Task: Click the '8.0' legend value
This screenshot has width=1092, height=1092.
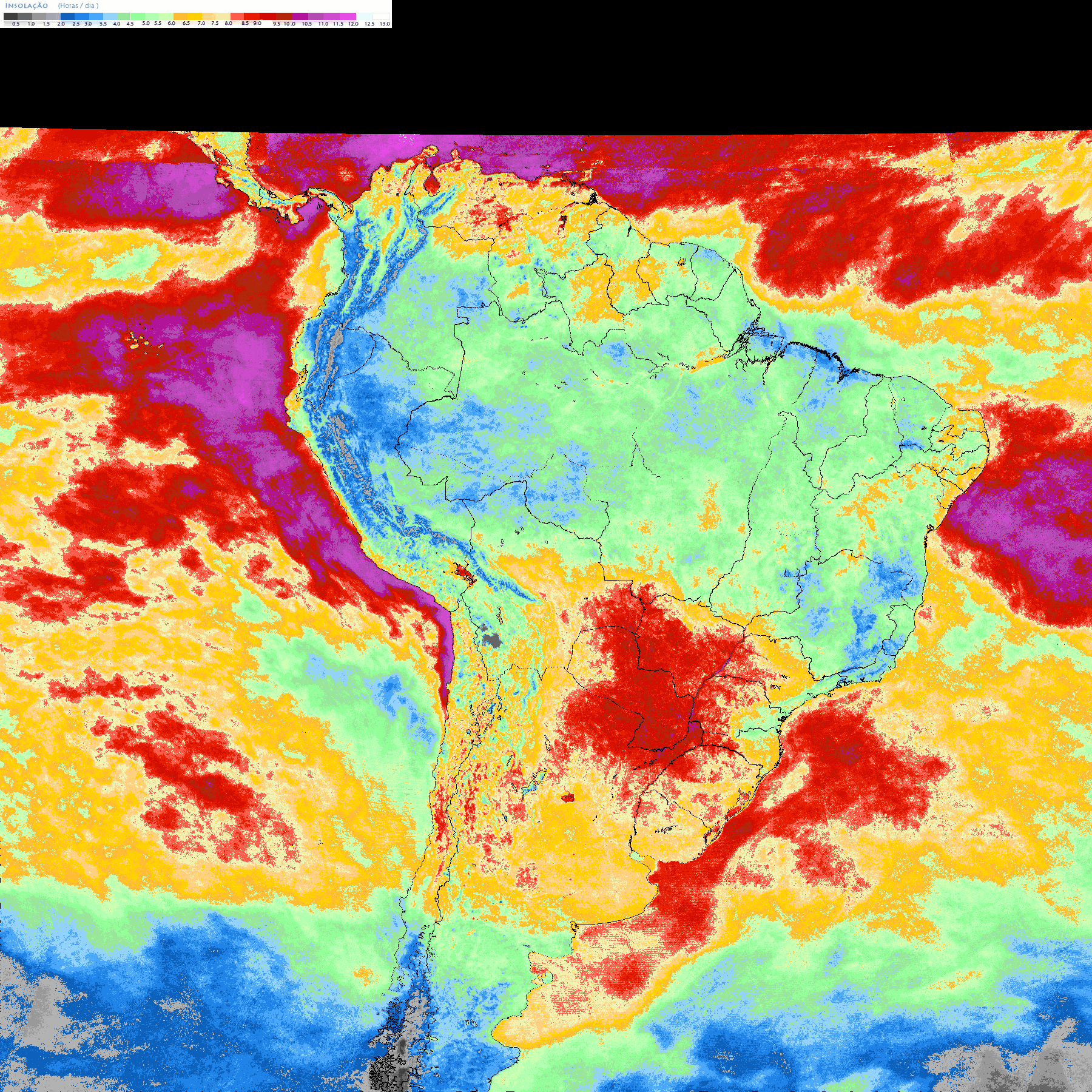Action: click(x=229, y=23)
